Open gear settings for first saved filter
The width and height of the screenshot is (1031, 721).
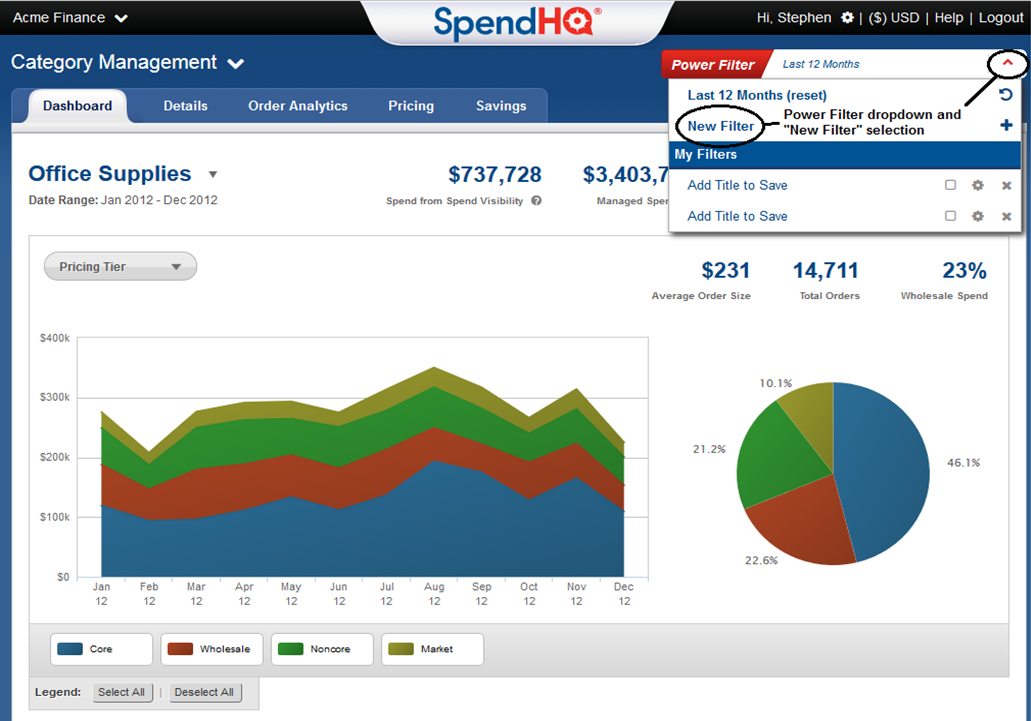pyautogui.click(x=978, y=185)
